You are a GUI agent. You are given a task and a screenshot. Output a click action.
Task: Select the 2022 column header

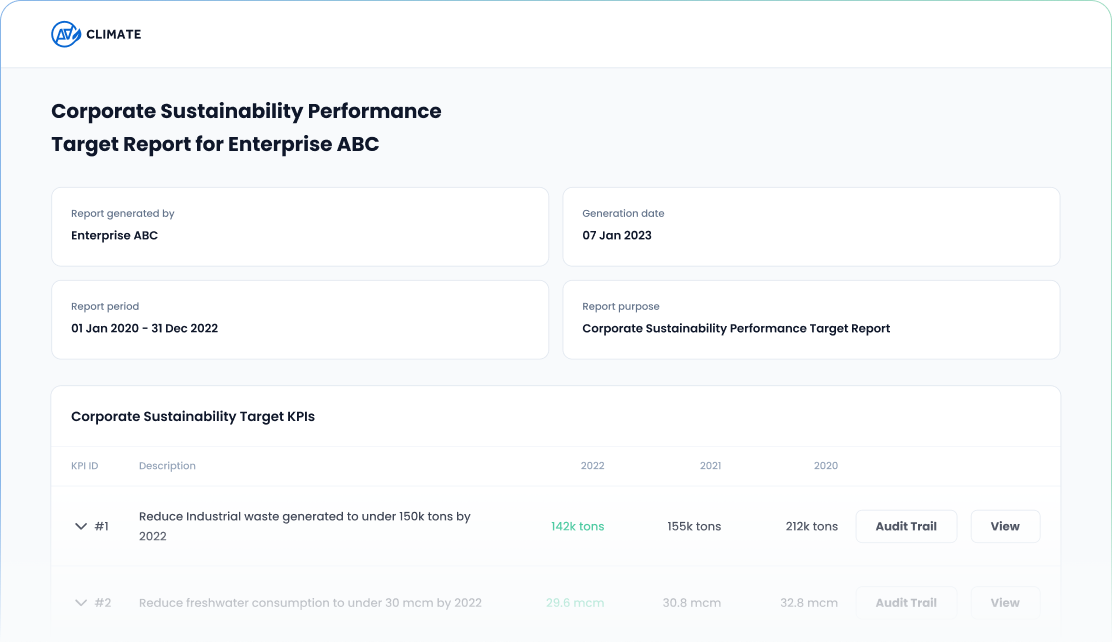click(592, 465)
